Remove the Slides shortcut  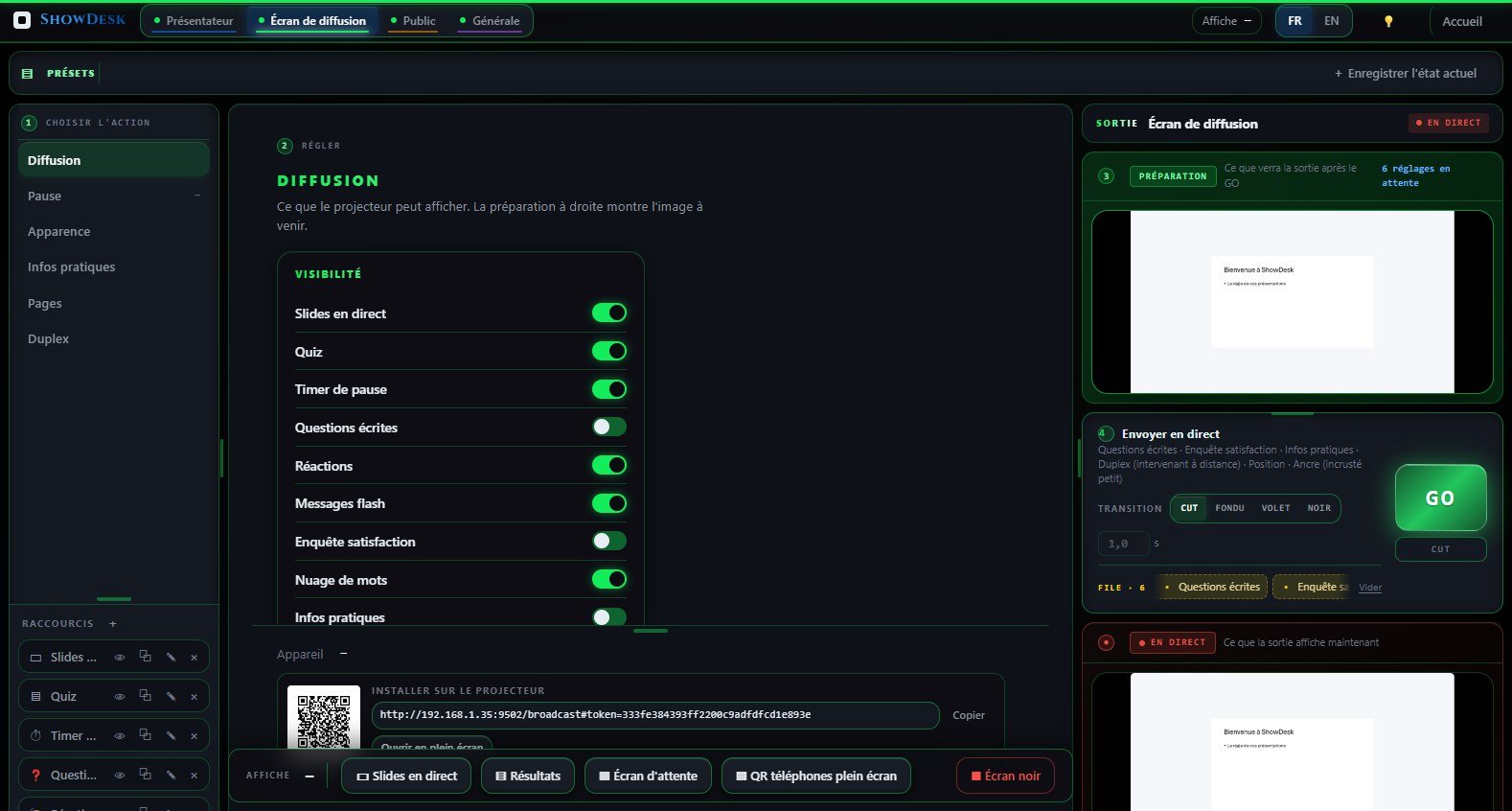[x=195, y=657]
